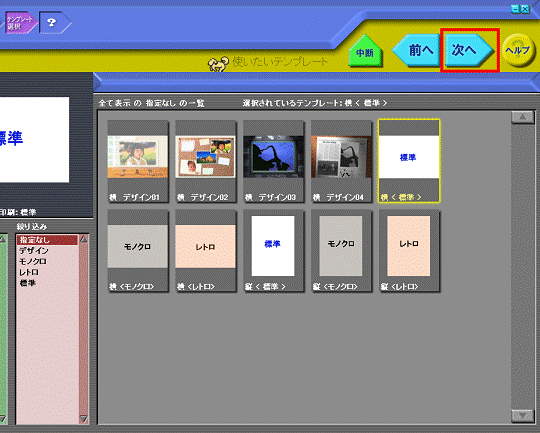Screen dimensions: 540x433
Task: Select the 横 デザイン01 template thumbnail
Action: point(138,161)
